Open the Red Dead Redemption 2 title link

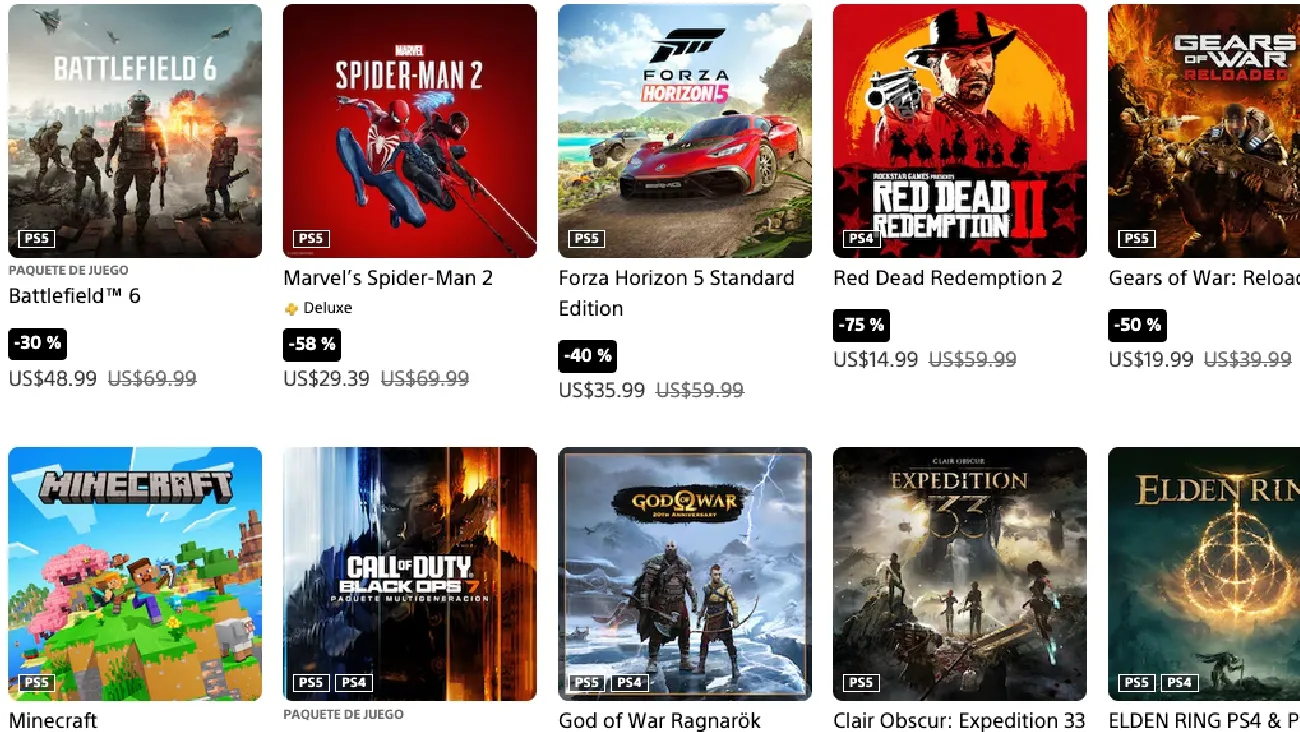point(948,278)
